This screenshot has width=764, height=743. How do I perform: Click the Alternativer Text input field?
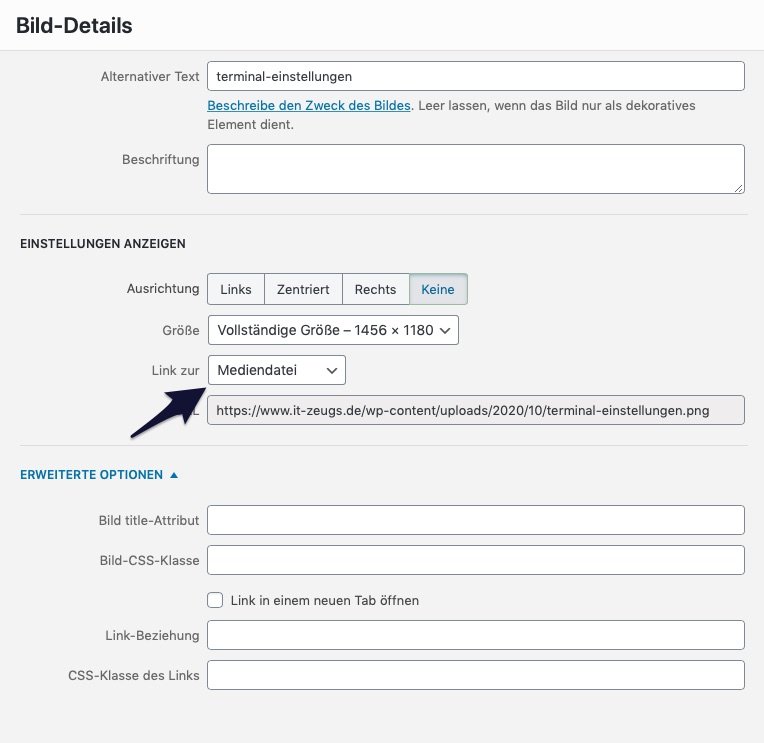(x=476, y=76)
